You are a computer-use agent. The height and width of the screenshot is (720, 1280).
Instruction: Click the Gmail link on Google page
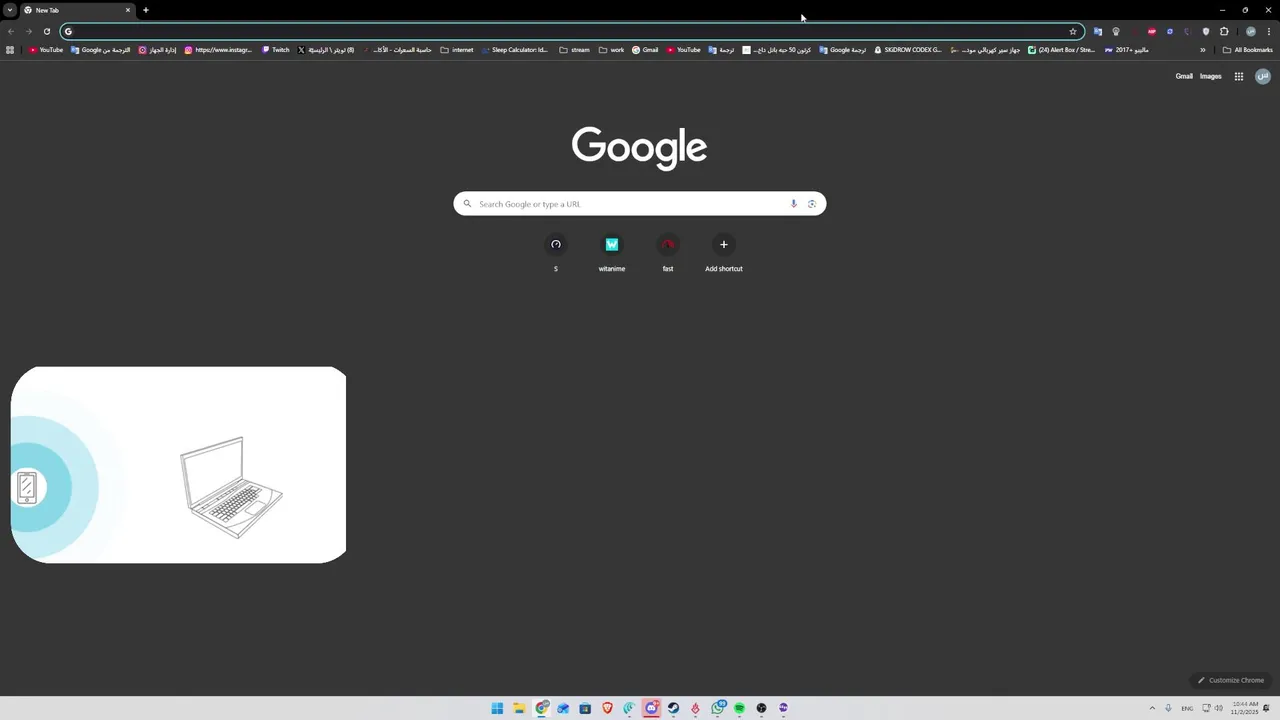pyautogui.click(x=1184, y=76)
